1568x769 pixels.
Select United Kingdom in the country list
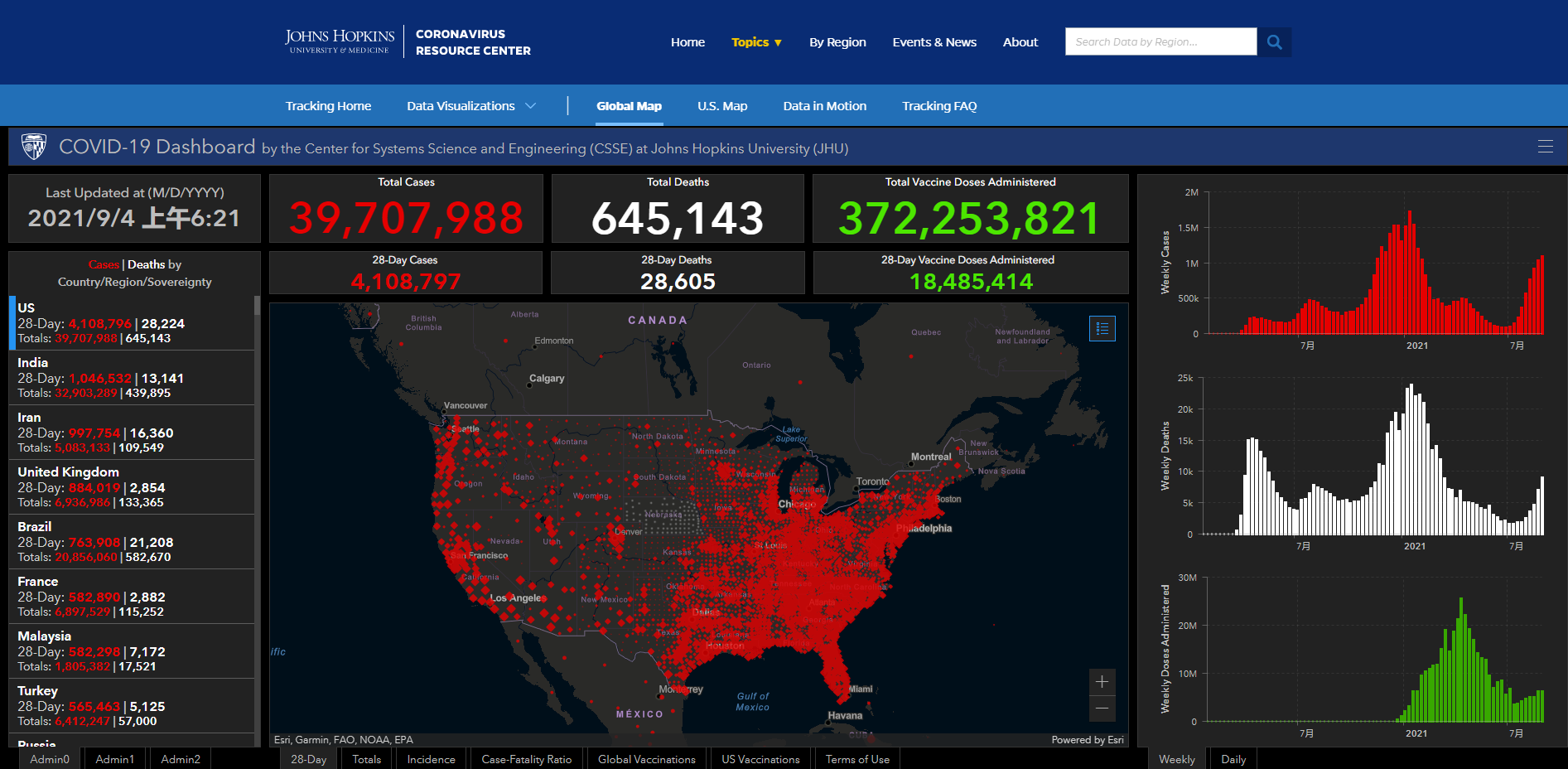pos(133,487)
